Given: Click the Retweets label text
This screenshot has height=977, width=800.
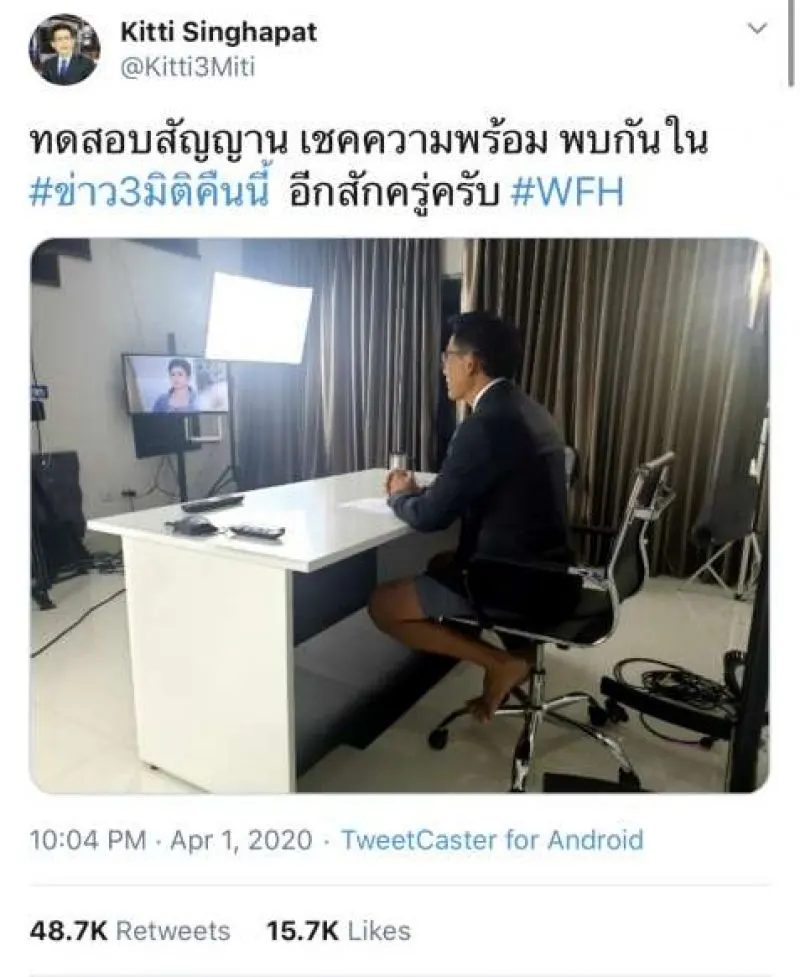Looking at the screenshot, I should point(173,931).
